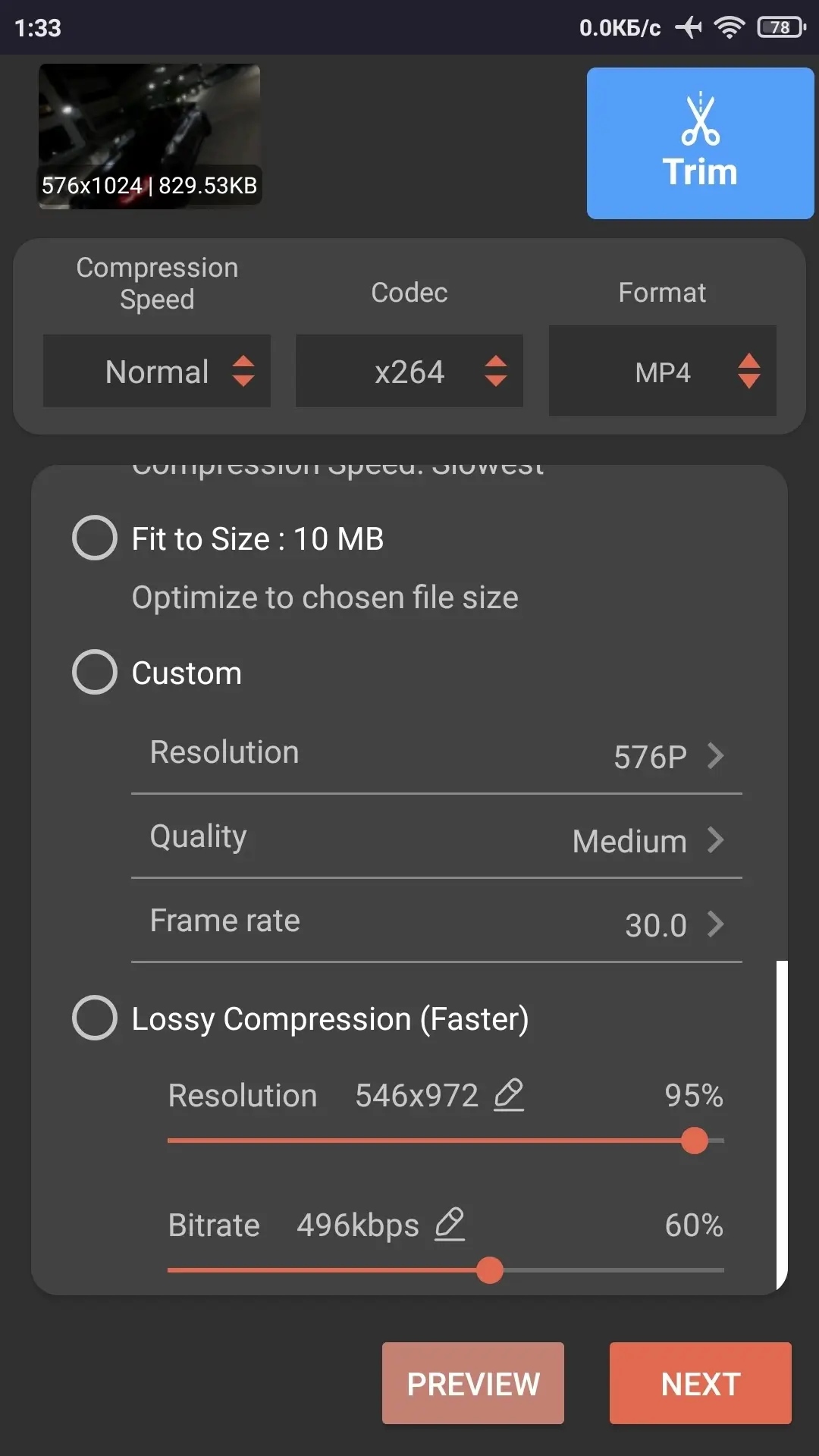
Task: Open the Quality Medium setting row
Action: coord(436,839)
